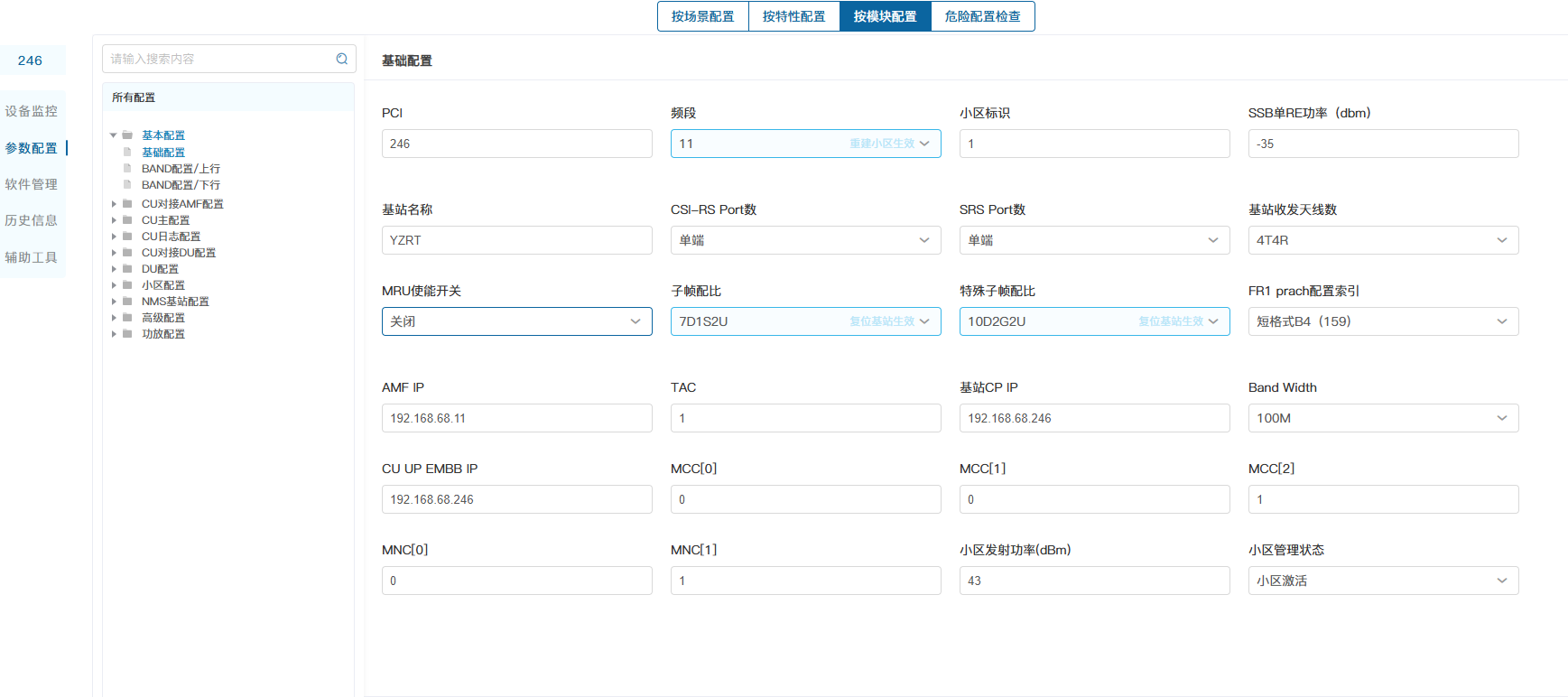Click the MCC[1] input field
The width and height of the screenshot is (1568, 697).
click(x=1094, y=499)
